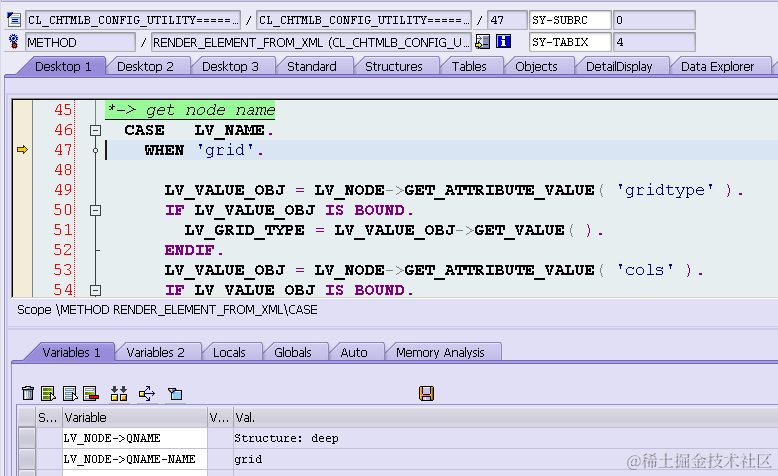Click the ENDIF keyword on line 52
Image resolution: width=778 pixels, height=476 pixels.
(191, 250)
